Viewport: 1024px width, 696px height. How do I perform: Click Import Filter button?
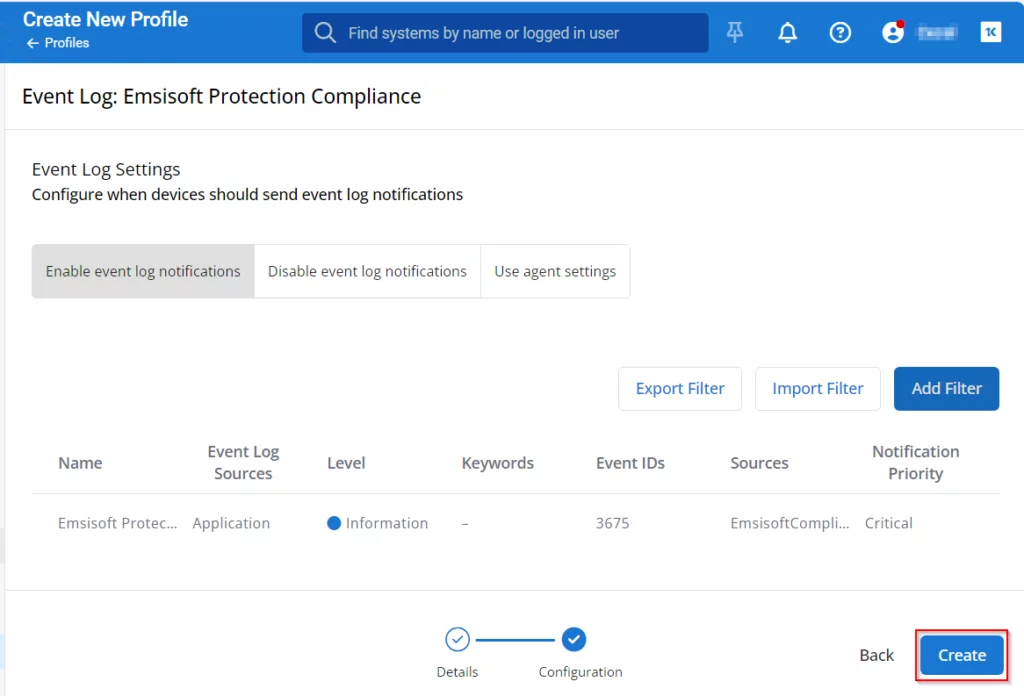[817, 388]
